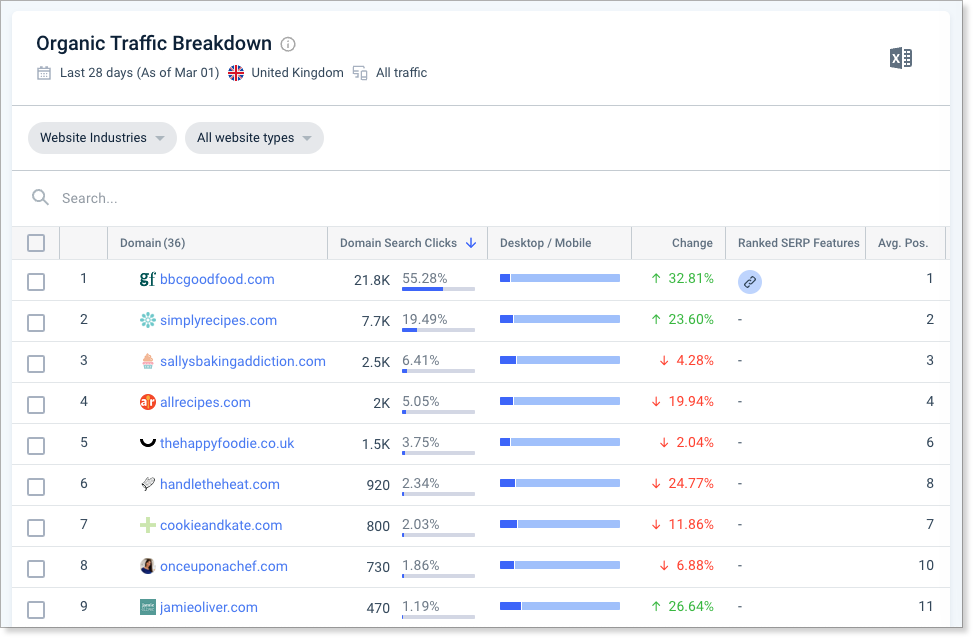Click the United Kingdom country label

(297, 73)
